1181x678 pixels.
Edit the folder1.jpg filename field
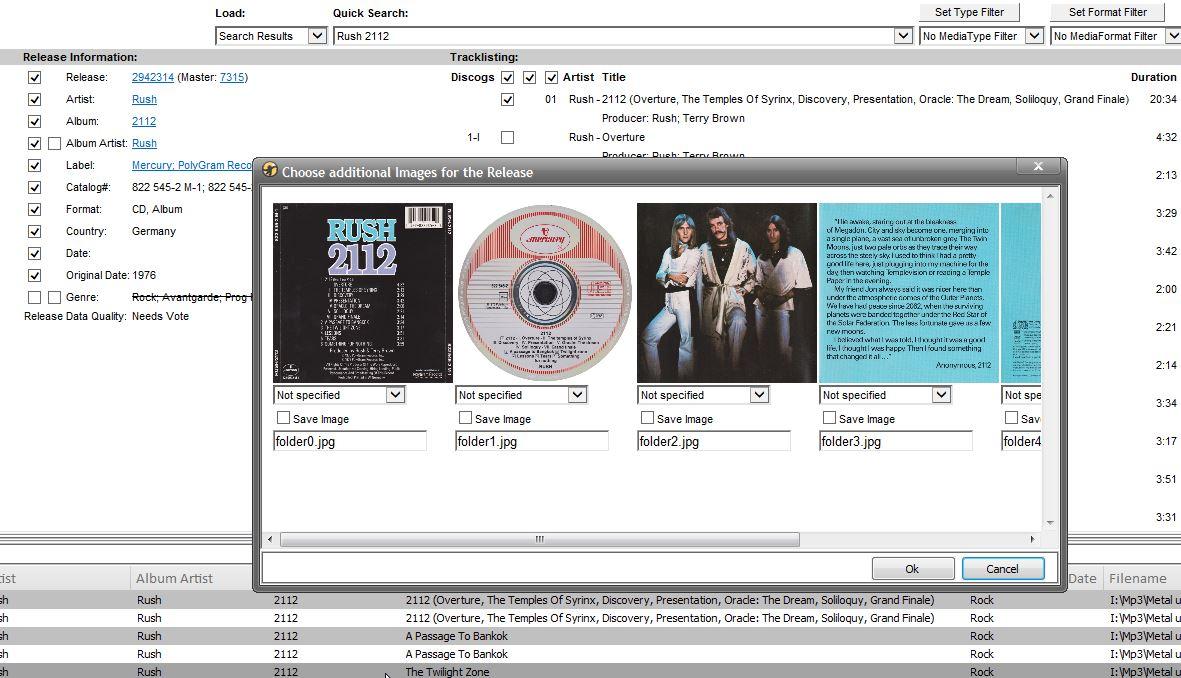point(532,441)
